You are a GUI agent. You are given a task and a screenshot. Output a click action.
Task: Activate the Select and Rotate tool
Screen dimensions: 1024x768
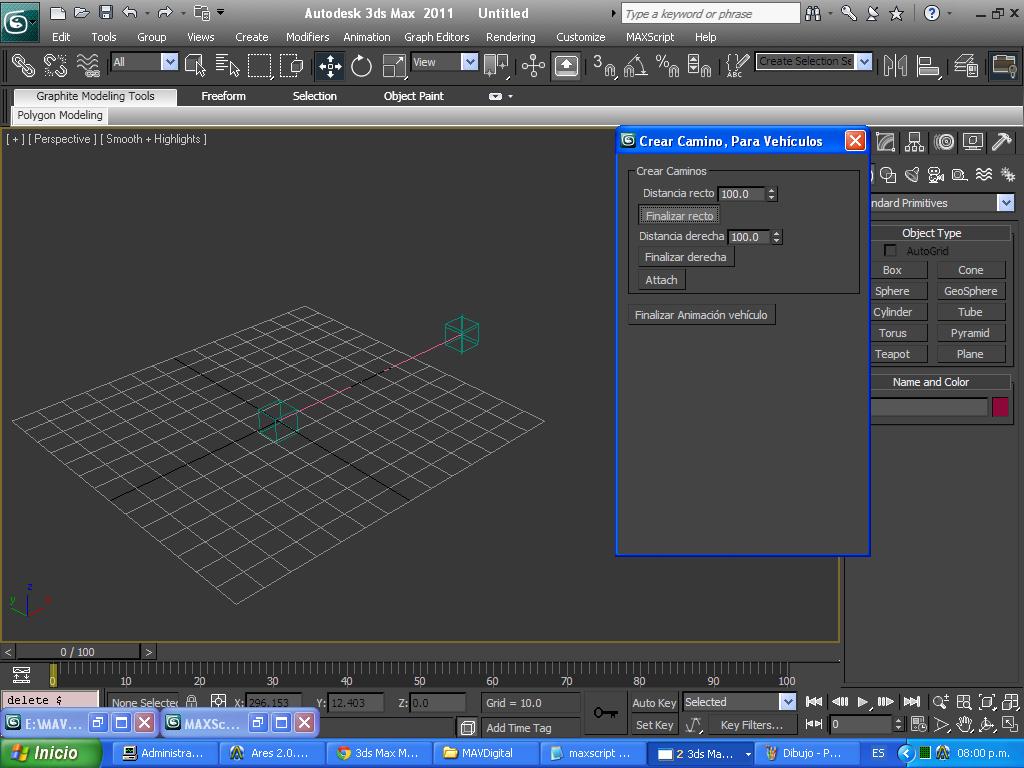click(x=361, y=66)
